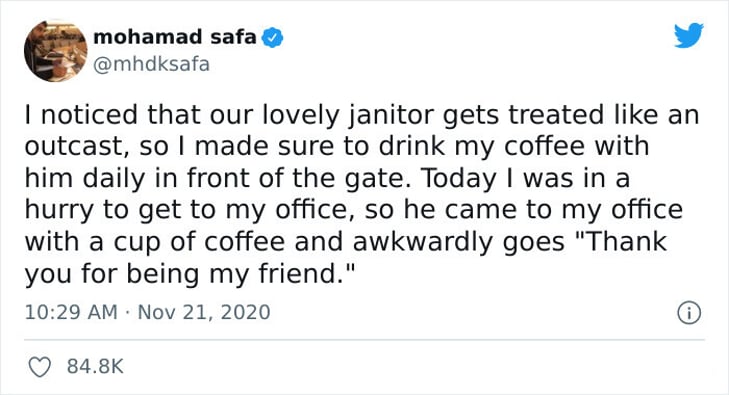
Task: Click the blue verified checkmark badge
Action: (x=273, y=38)
